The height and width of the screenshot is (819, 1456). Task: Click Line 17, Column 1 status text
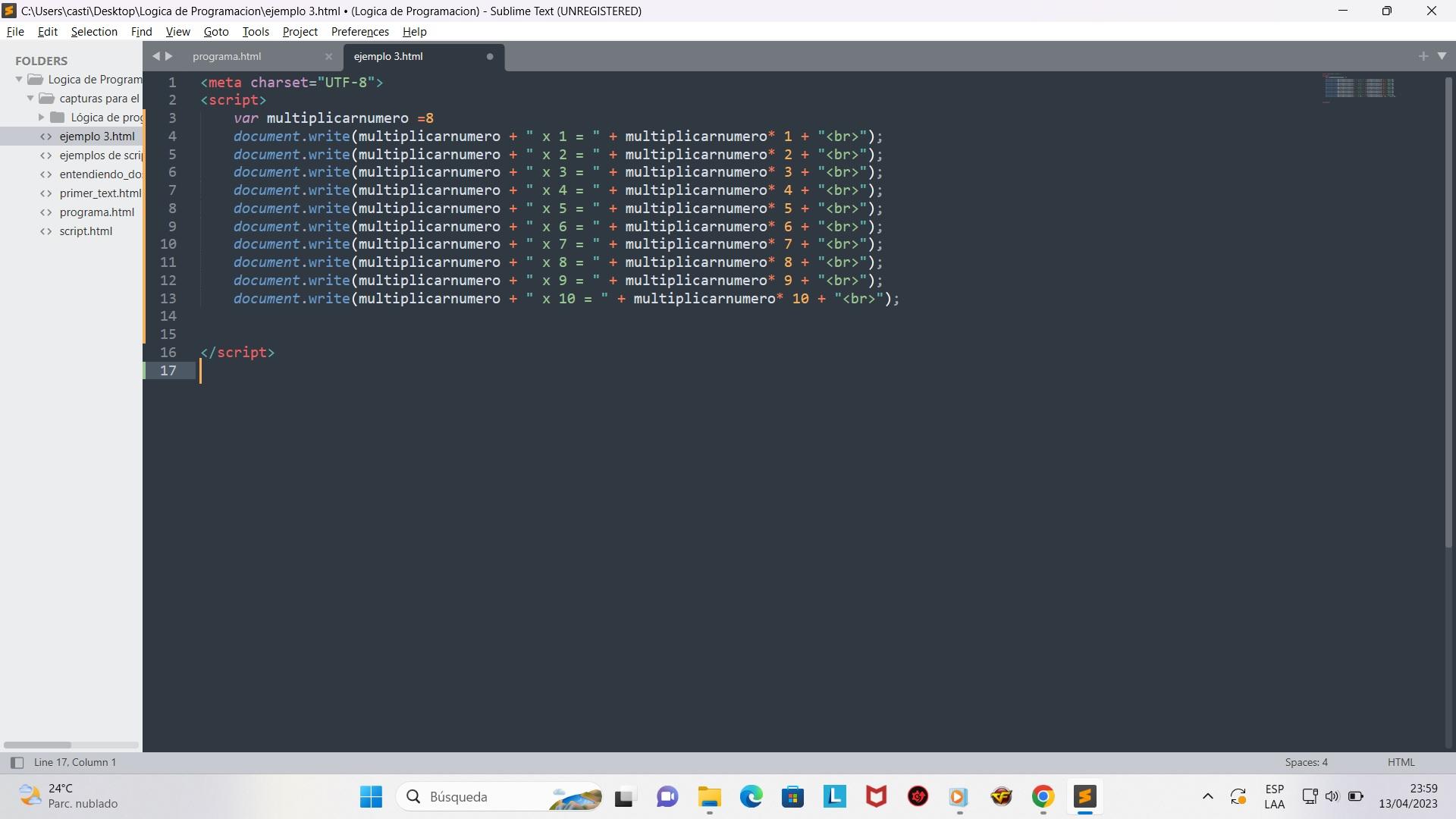(x=75, y=762)
